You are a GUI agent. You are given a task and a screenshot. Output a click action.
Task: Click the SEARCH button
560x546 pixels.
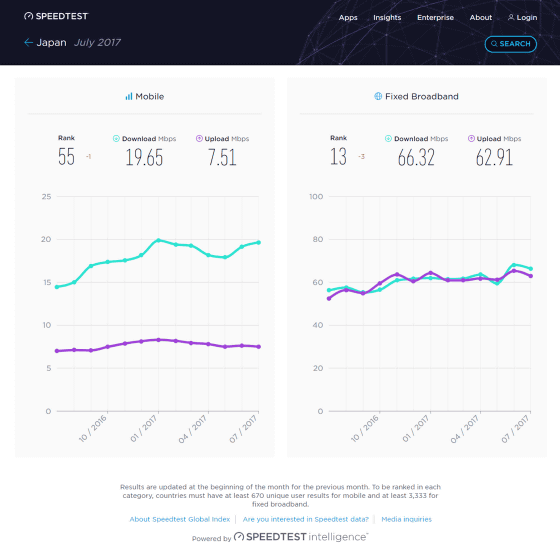[511, 44]
